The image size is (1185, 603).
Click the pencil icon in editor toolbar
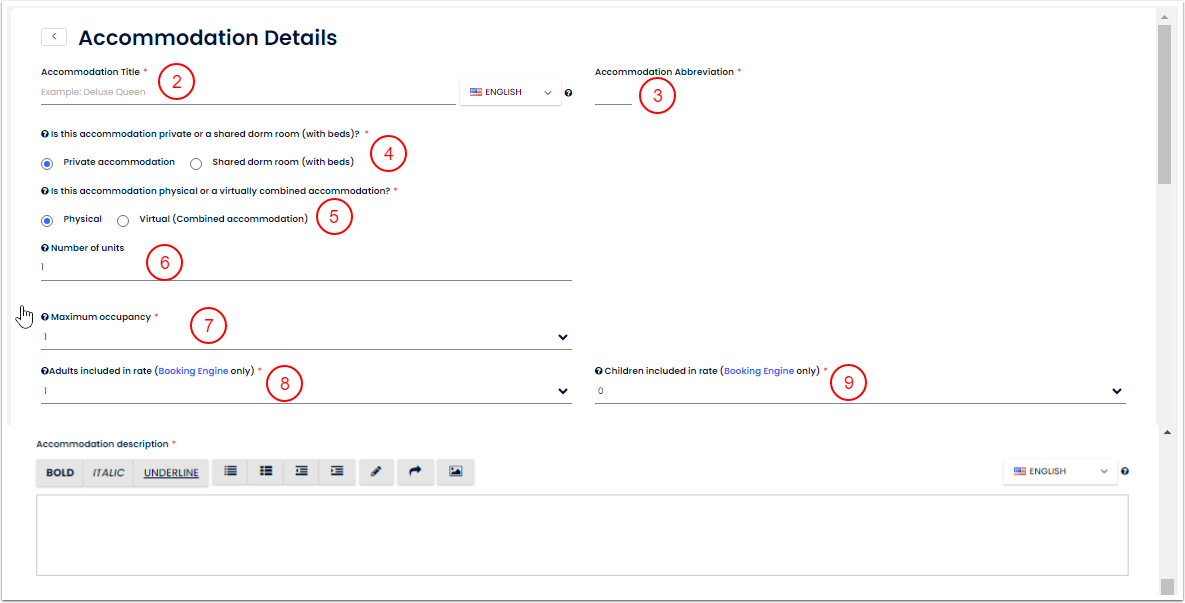coord(376,471)
